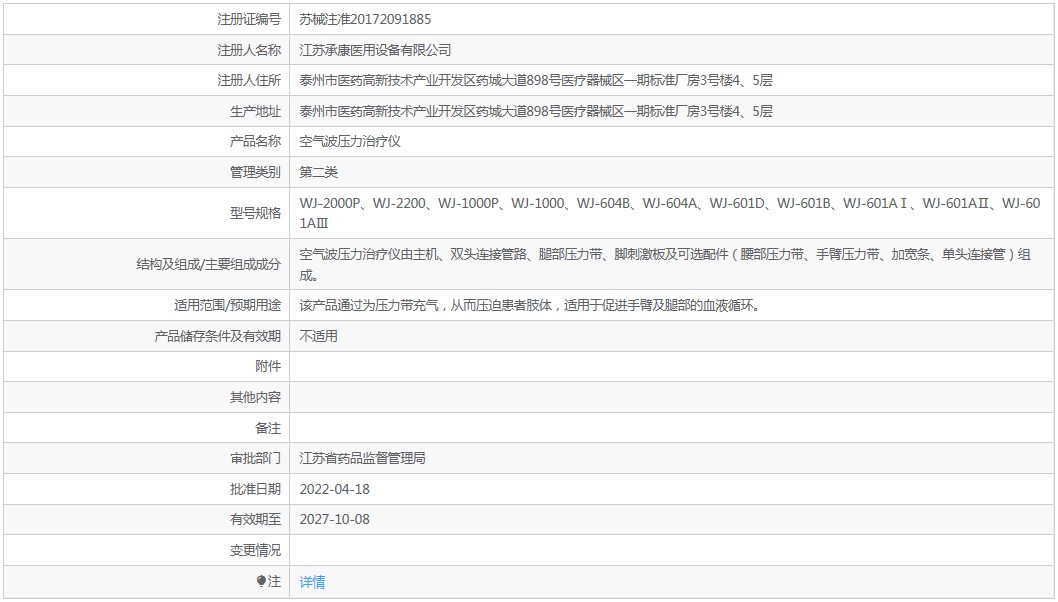The image size is (1058, 602).
Task: Select management category value 第二类
Action: [x=318, y=172]
